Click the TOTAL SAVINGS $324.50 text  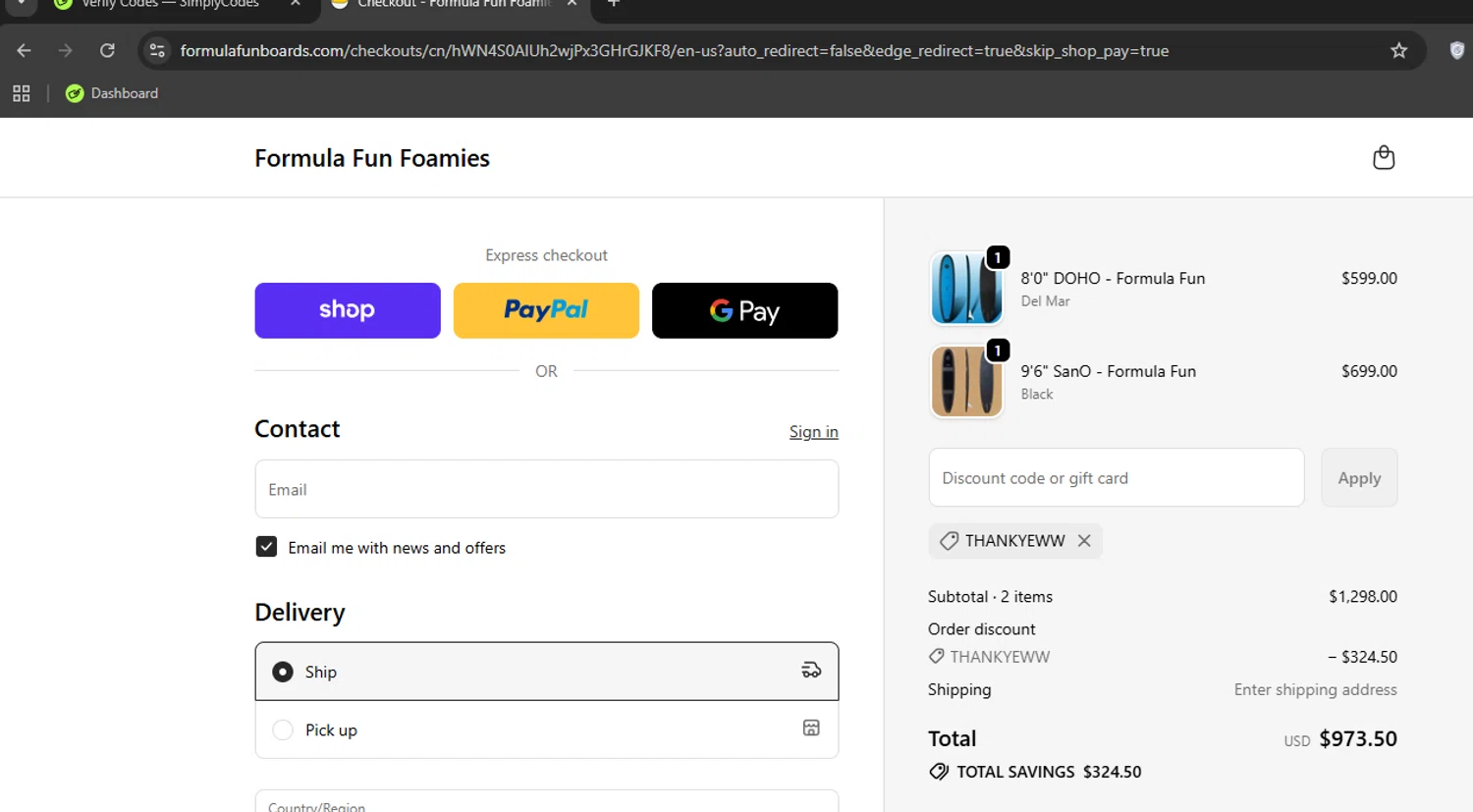coord(1048,772)
